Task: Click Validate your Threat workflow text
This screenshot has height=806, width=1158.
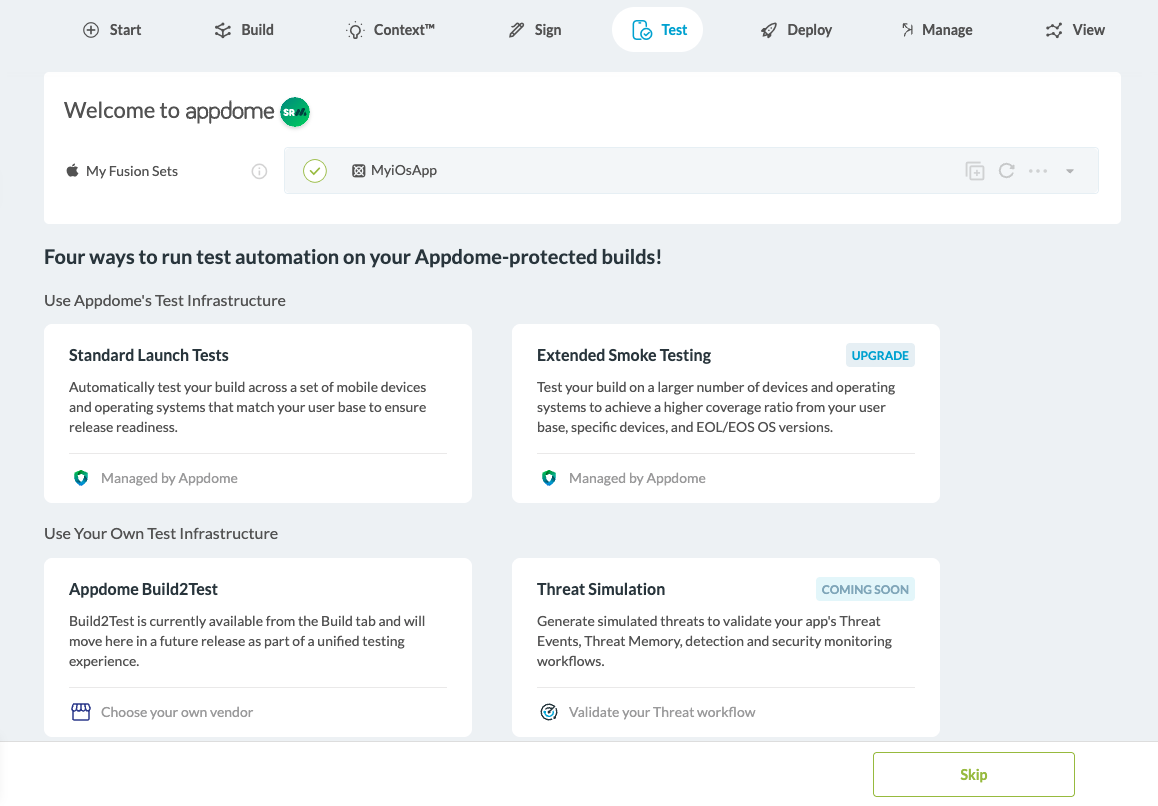Action: (x=662, y=712)
